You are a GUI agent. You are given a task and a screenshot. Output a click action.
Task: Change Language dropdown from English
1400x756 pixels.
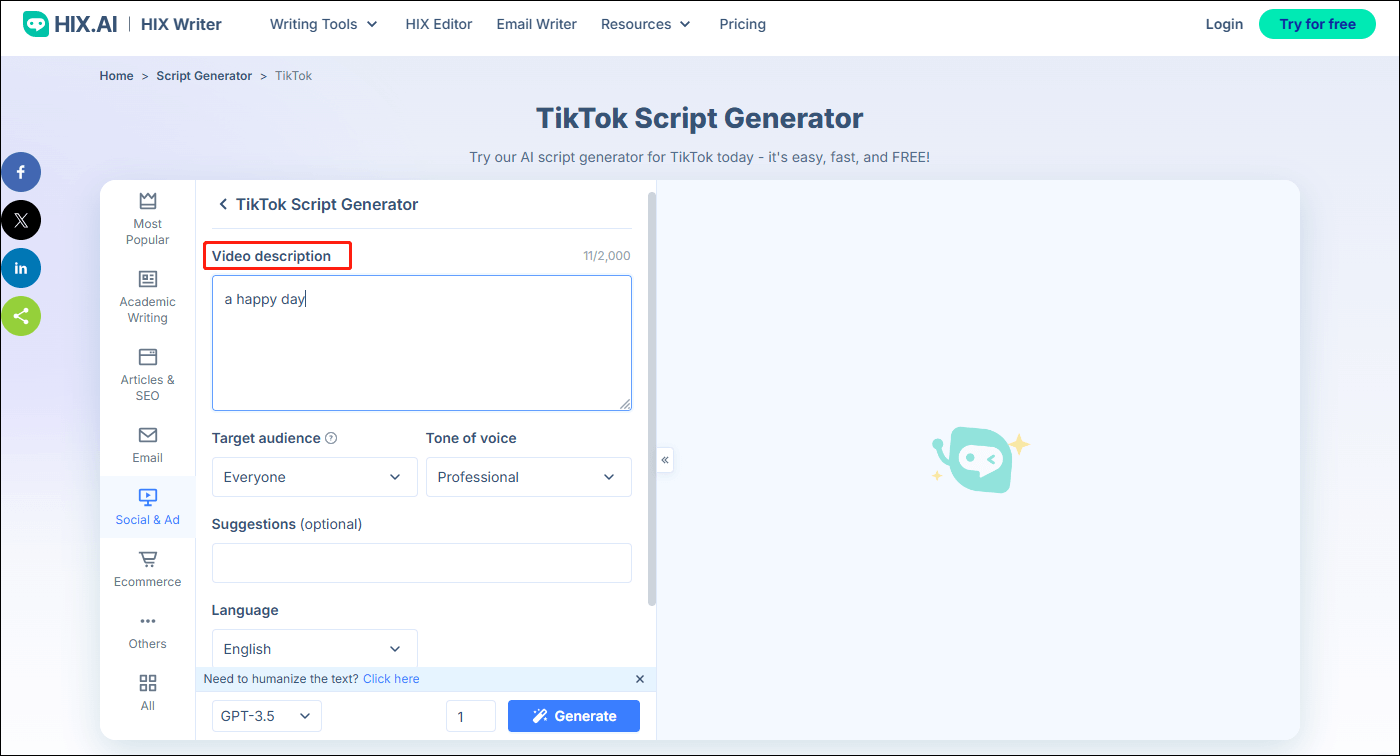tap(315, 648)
